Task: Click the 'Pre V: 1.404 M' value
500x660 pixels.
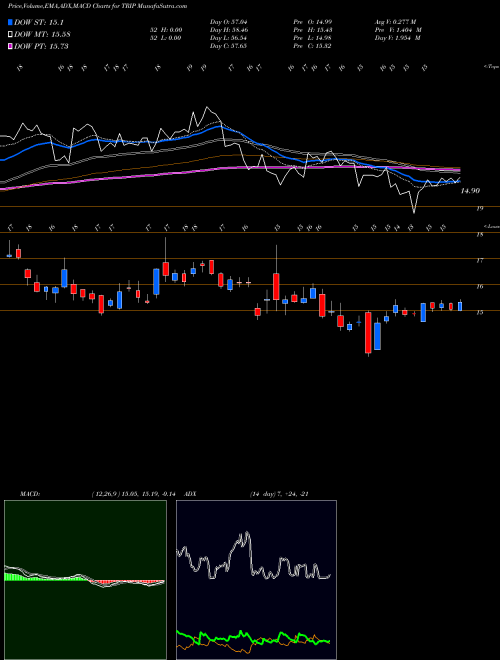Action: pos(398,30)
